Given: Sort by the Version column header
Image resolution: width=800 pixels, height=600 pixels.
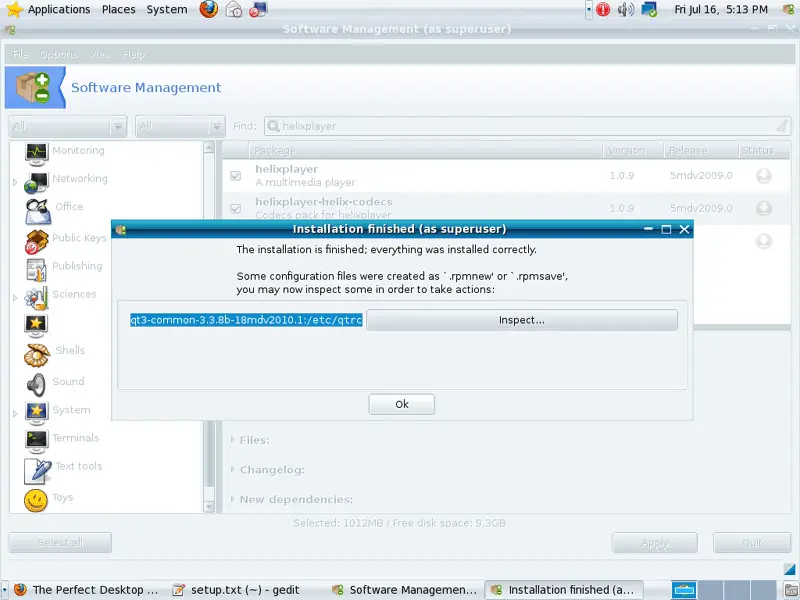Looking at the screenshot, I should pyautogui.click(x=633, y=151).
